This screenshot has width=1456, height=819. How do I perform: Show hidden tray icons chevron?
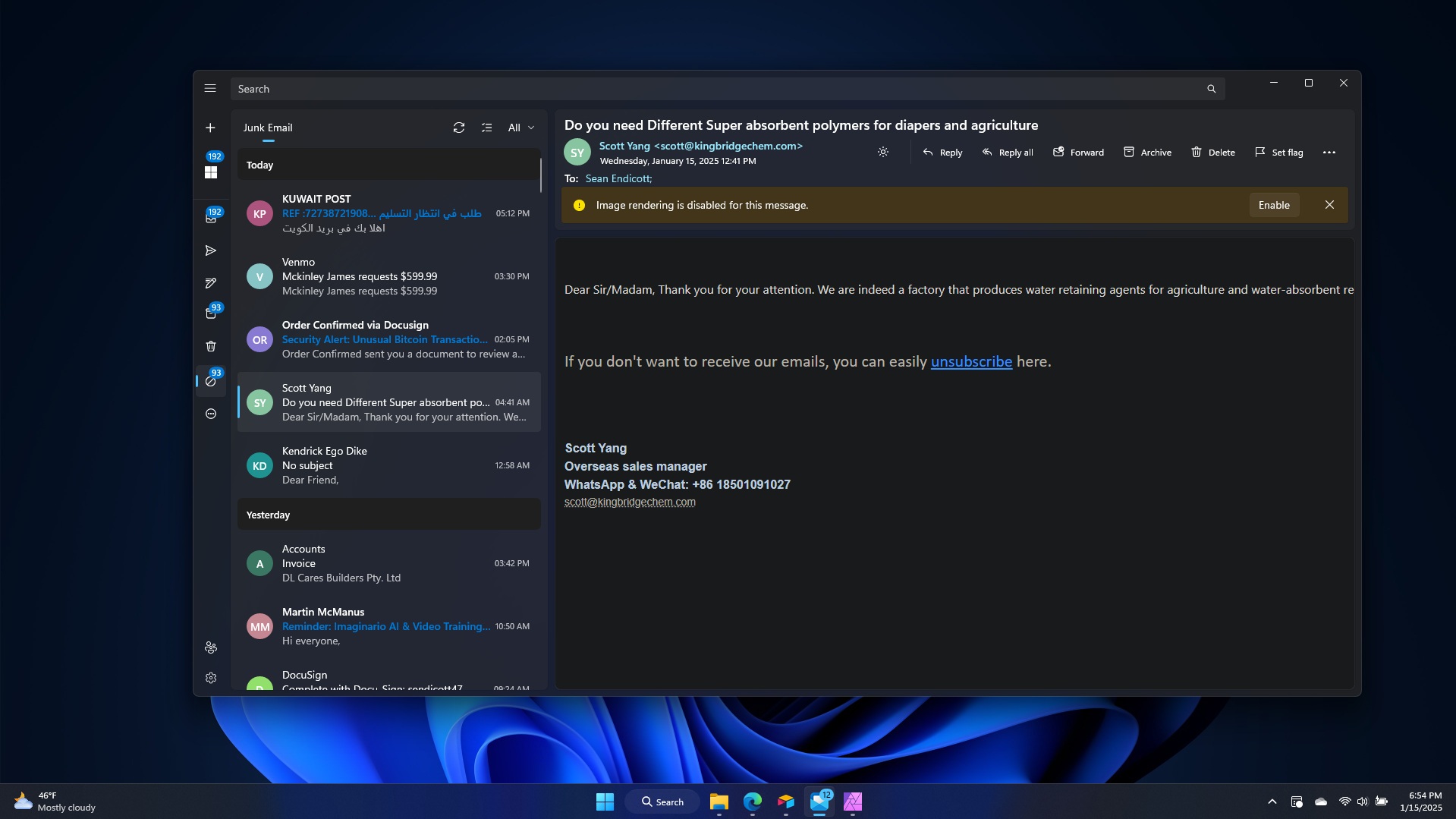tap(1272, 802)
